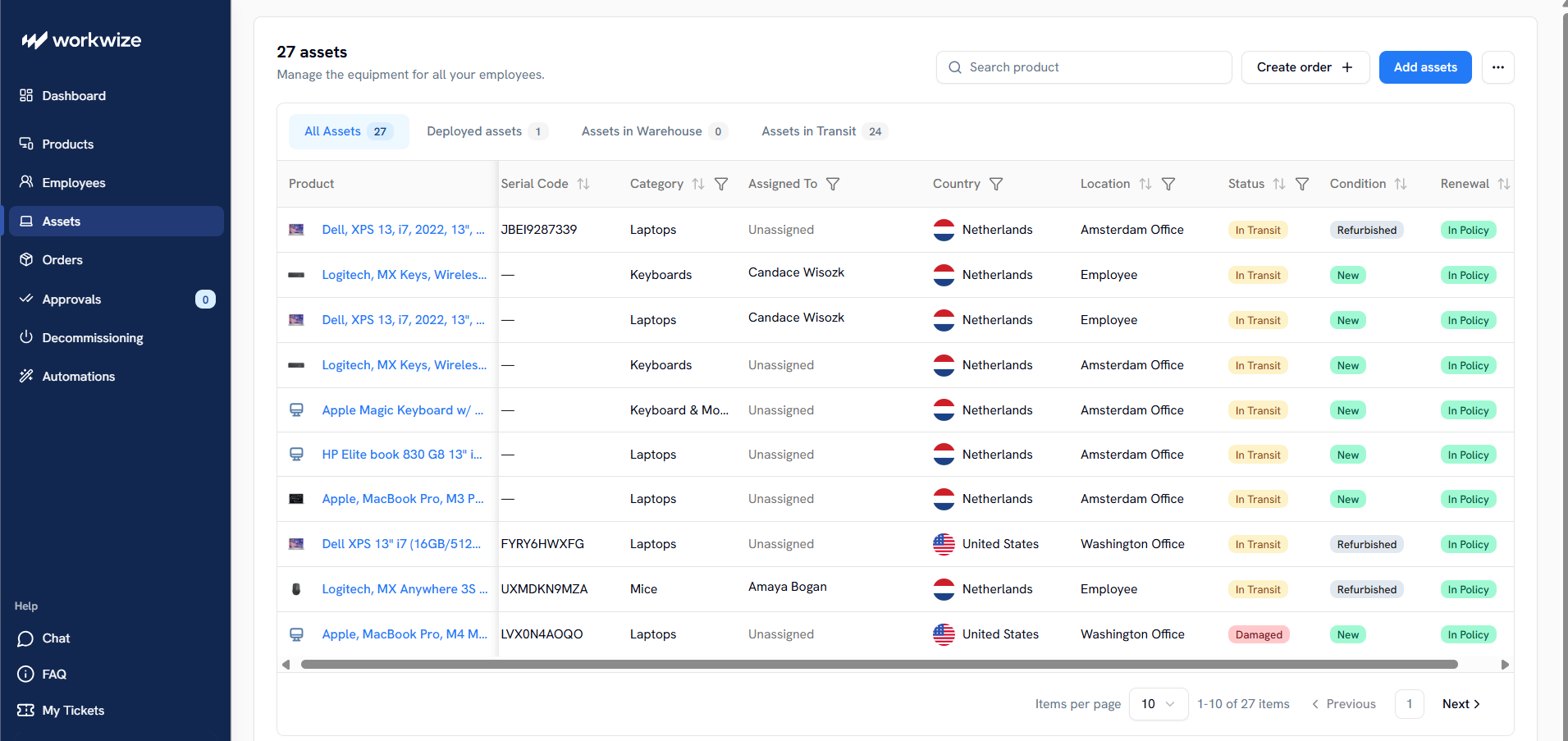This screenshot has height=741, width=1568.
Task: Go to Products in the sidebar
Action: [x=116, y=144]
